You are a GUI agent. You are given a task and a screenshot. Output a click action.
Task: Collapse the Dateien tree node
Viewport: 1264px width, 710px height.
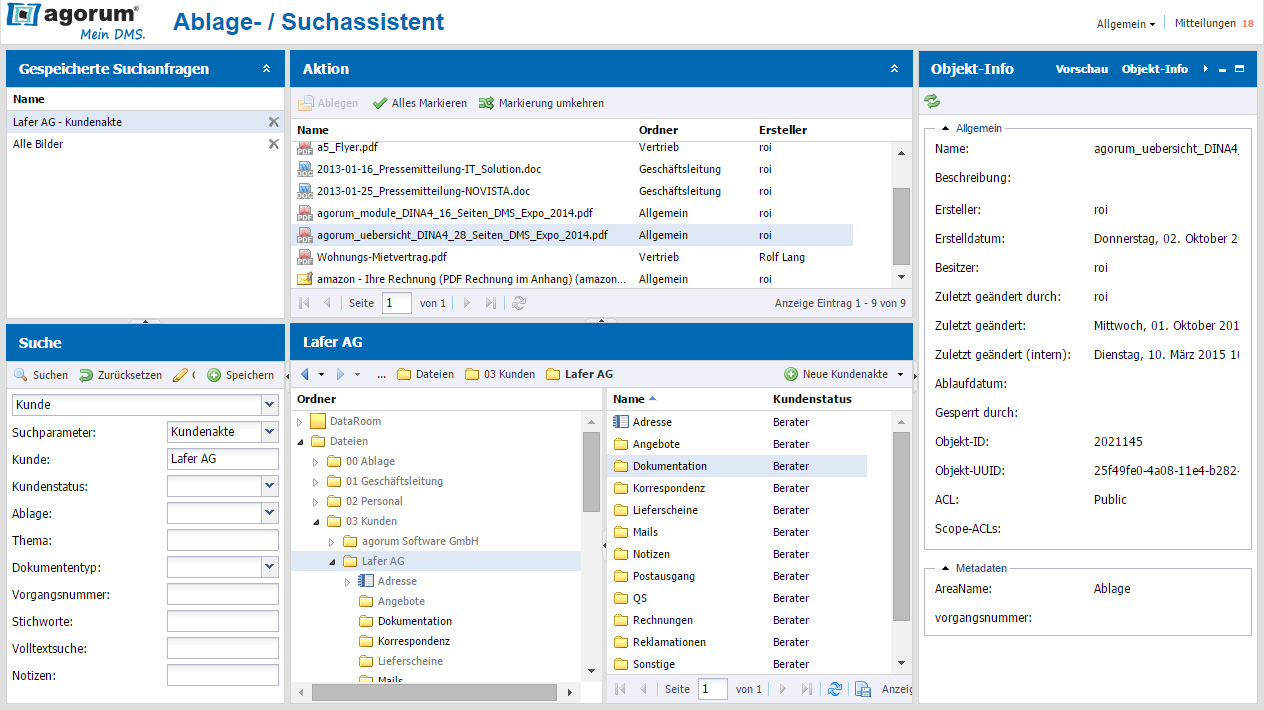[x=299, y=442]
